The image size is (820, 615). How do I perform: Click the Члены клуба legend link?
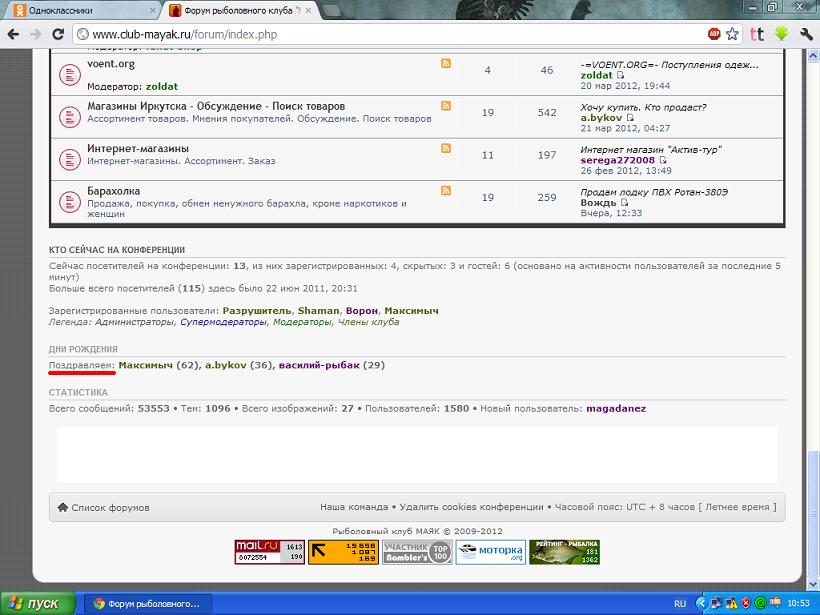pyautogui.click(x=368, y=322)
